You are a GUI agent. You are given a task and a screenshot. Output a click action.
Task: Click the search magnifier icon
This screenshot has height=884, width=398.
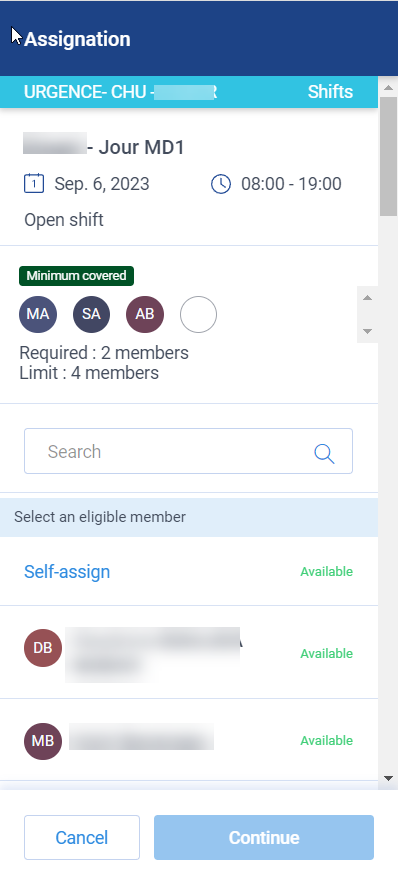click(x=324, y=453)
